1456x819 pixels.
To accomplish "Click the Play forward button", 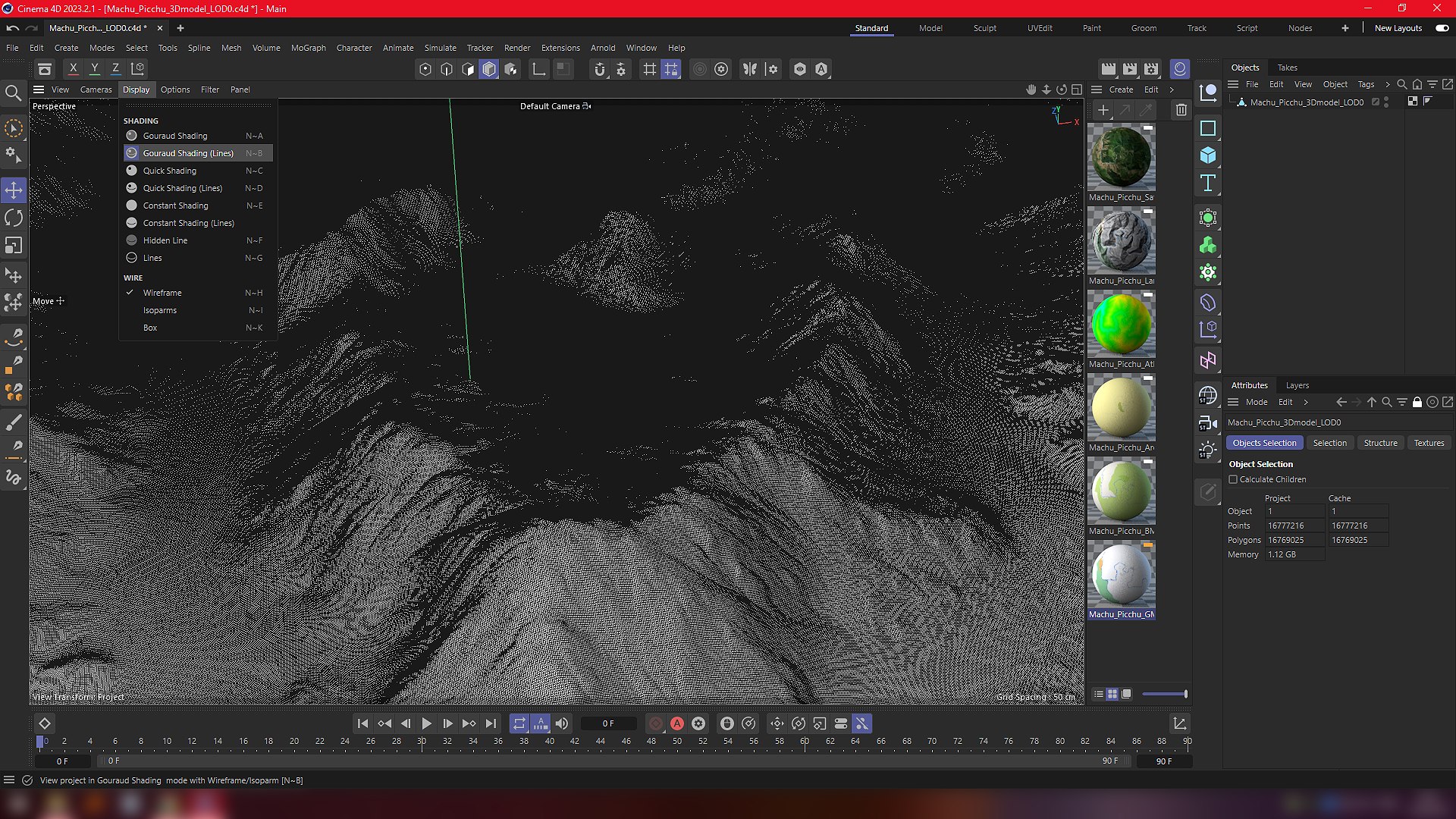I will click(426, 724).
